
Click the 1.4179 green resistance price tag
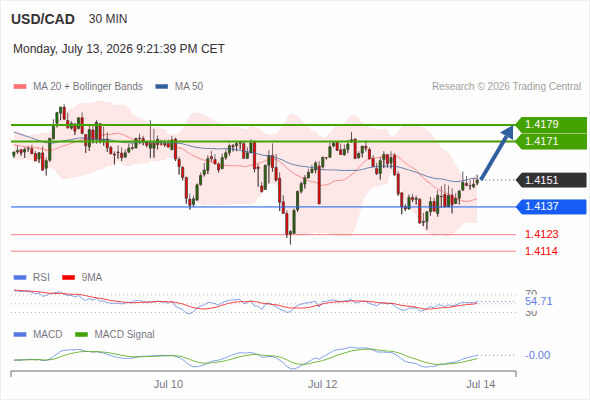pyautogui.click(x=551, y=124)
